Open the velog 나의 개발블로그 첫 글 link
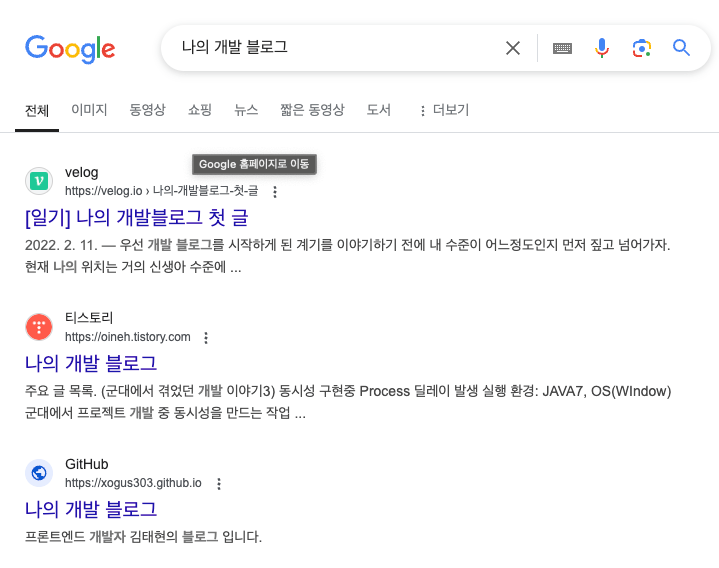719x568 pixels. coord(137,217)
